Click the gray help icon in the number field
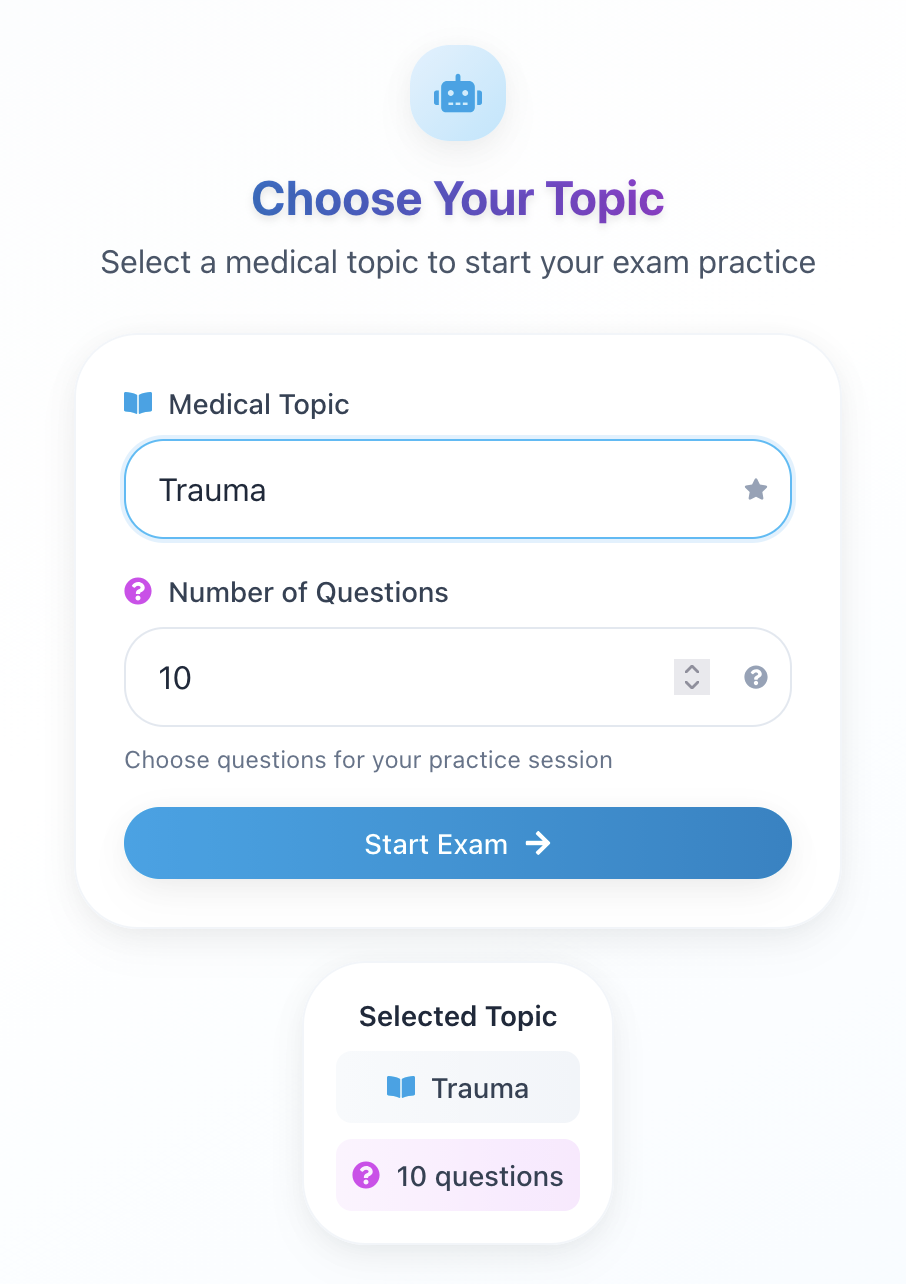This screenshot has height=1284, width=906. click(756, 678)
